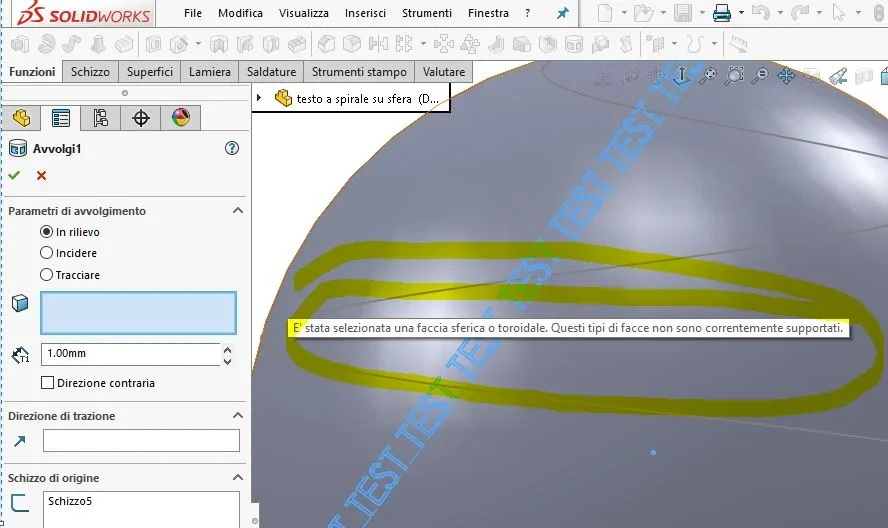
Task: Open the Curves dropdown arrow
Action: coord(714,44)
